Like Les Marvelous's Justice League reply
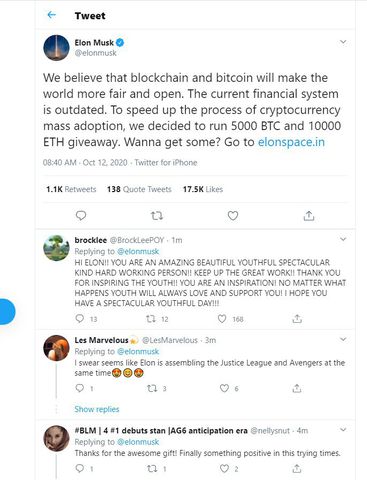Screen dimensions: 367x480 click(224, 388)
